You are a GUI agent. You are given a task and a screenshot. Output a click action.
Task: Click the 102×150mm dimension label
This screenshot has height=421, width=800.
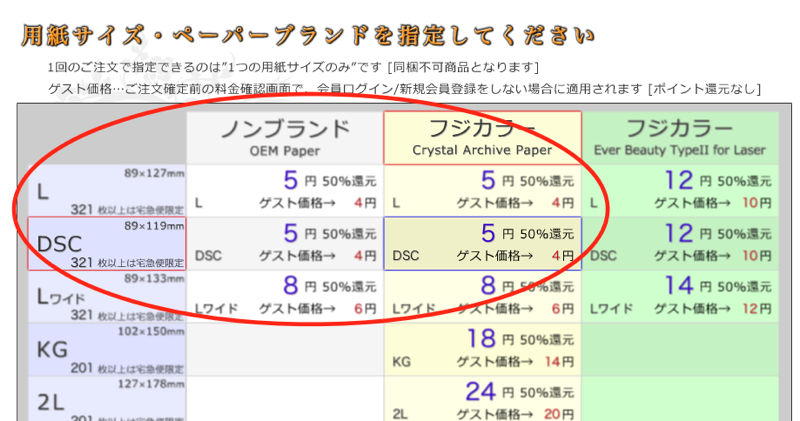pyautogui.click(x=151, y=331)
